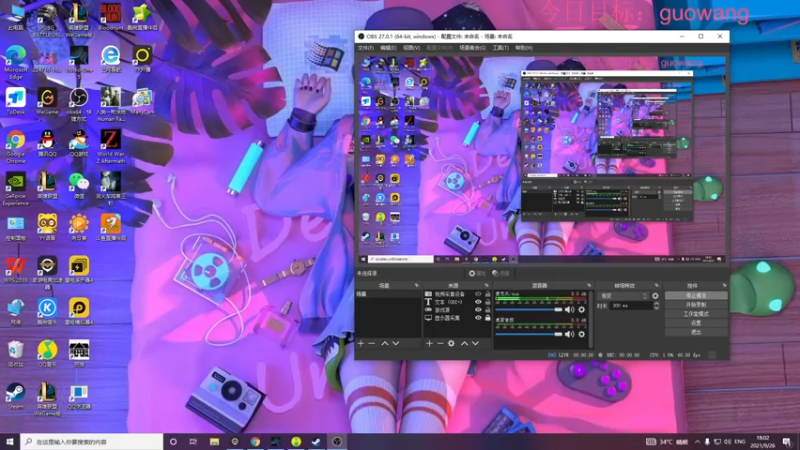Image resolution: width=800 pixels, height=450 pixels.
Task: Toggle lock on the game source (third row)
Action: 488,310
